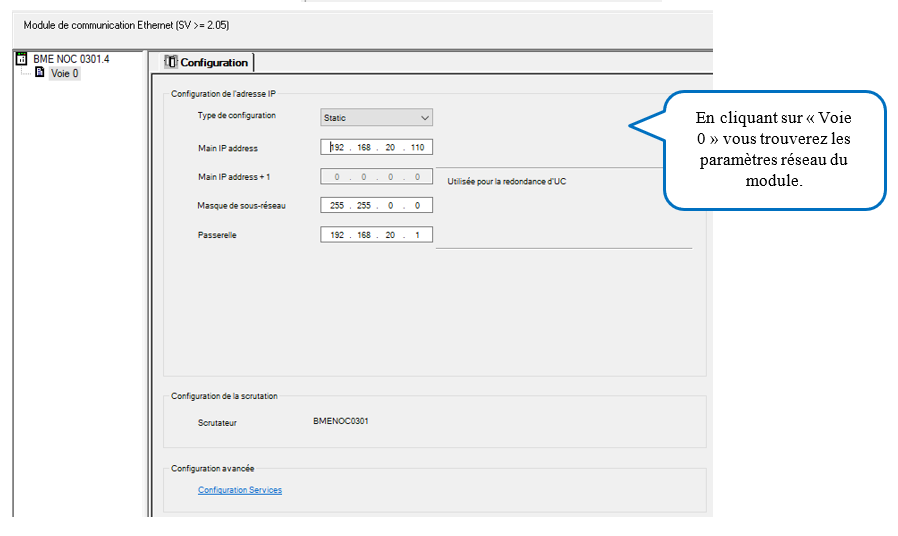This screenshot has width=898, height=536.
Task: Select last octet of Masque de sous-réseau
Action: coord(416,206)
